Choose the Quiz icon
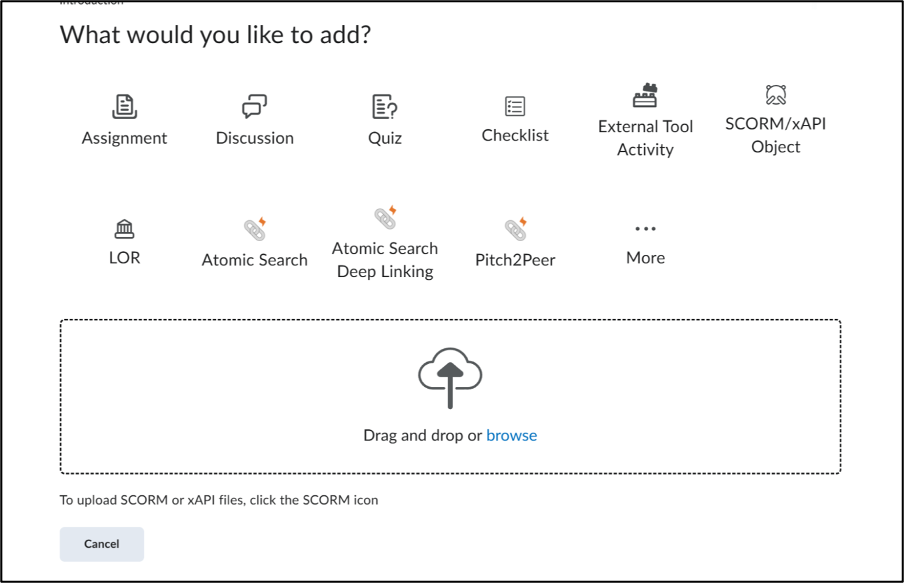Screen dimensions: 904x584 385,106
